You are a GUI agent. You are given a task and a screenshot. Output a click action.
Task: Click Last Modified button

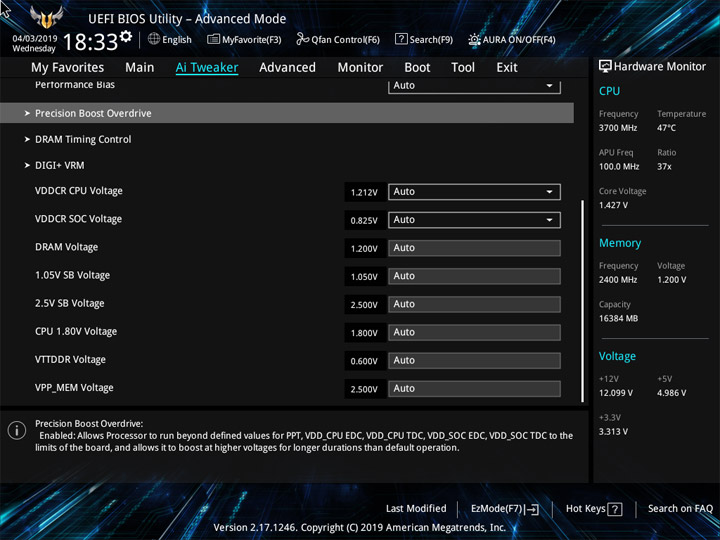coord(416,508)
